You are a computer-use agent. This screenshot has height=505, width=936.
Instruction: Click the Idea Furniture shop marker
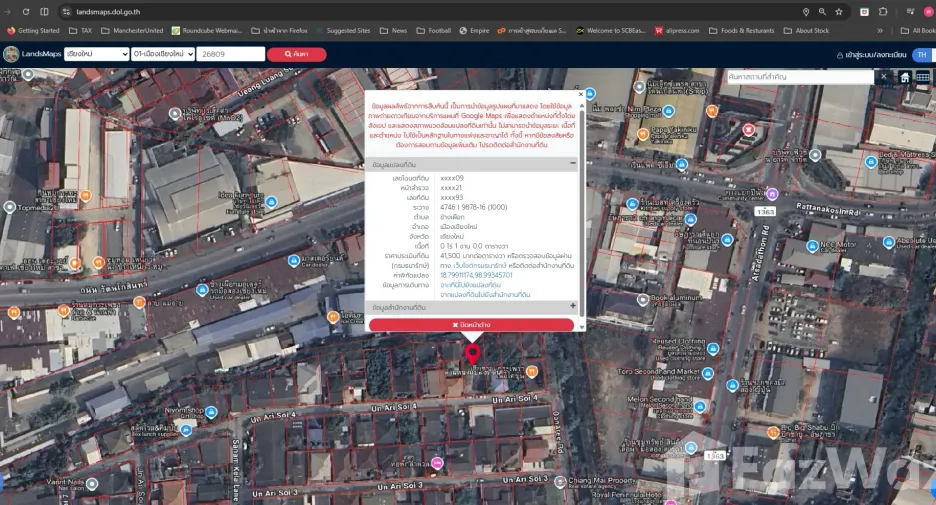pyautogui.click(x=271, y=202)
